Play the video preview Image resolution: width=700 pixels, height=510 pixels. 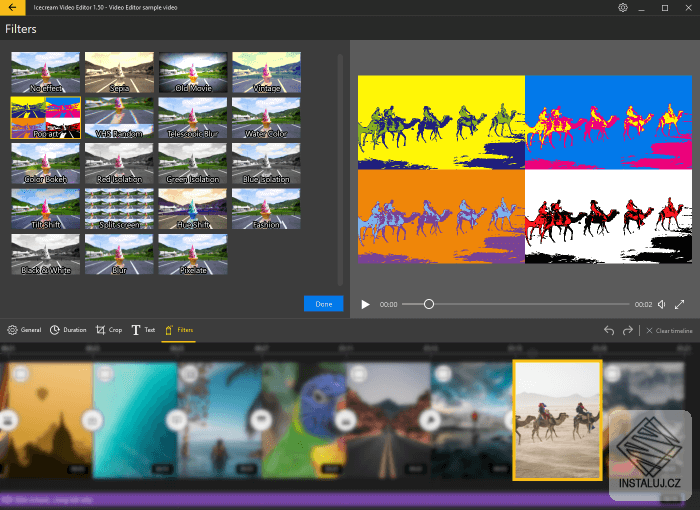click(366, 305)
